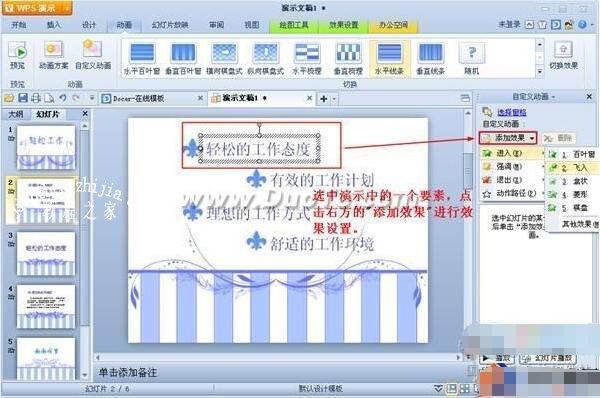This screenshot has width=600, height=398.
Task: Select slide 4 thumbnail
Action: (46, 307)
